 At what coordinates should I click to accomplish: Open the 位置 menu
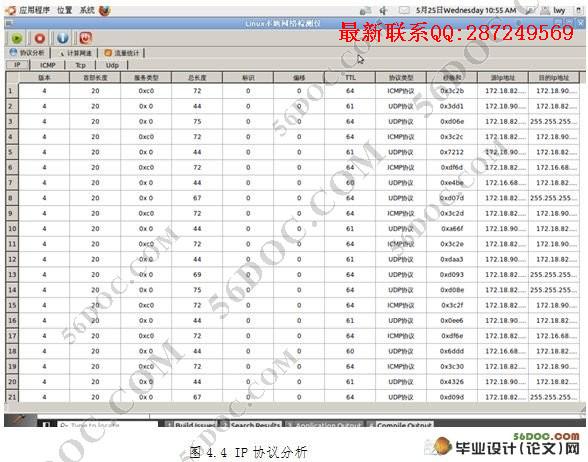coord(64,10)
